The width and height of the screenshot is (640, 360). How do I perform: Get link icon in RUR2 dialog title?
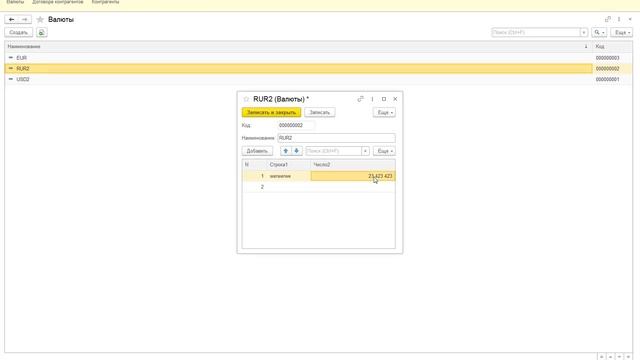(360, 99)
